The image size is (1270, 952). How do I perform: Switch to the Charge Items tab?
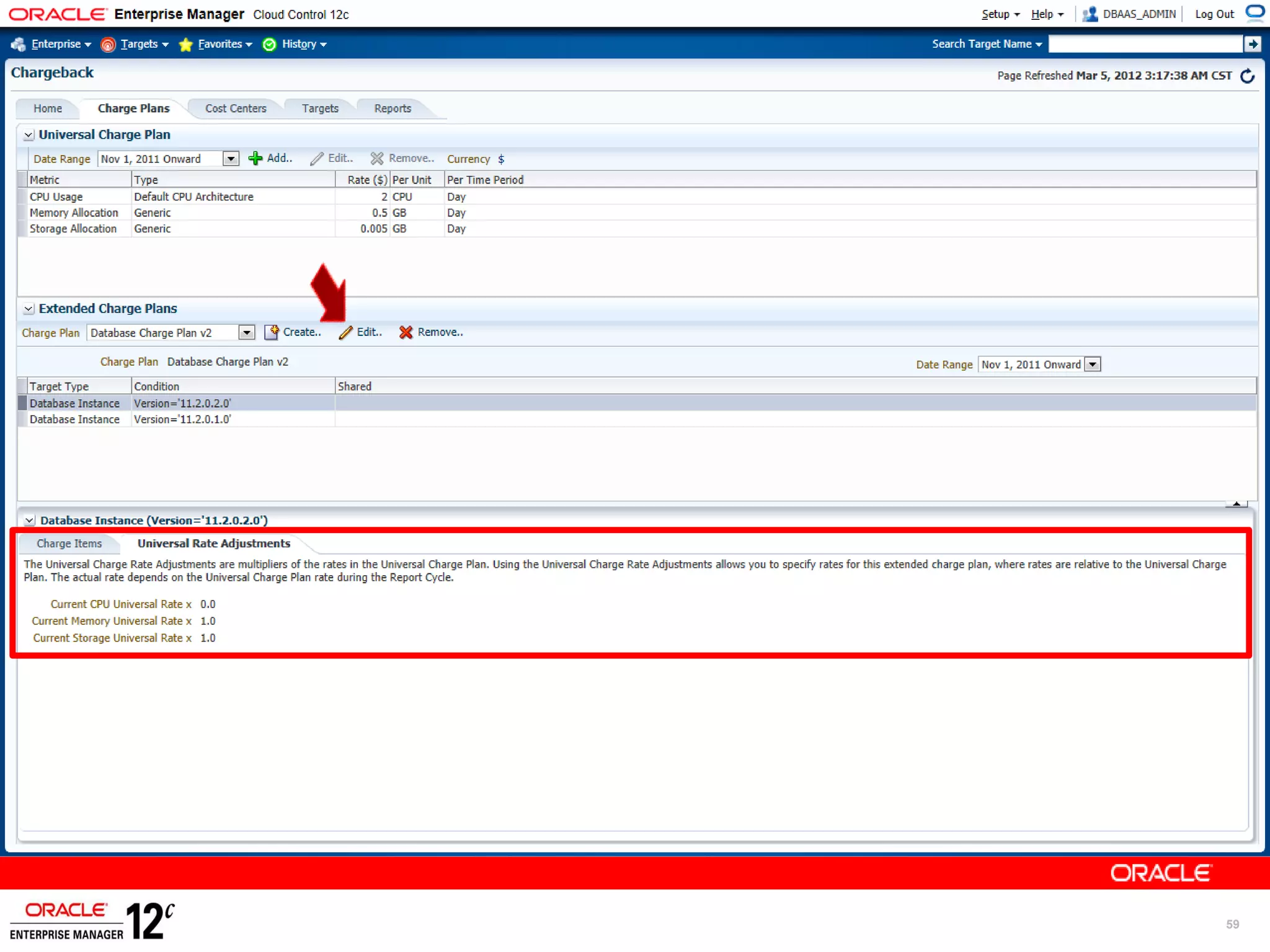pyautogui.click(x=69, y=544)
